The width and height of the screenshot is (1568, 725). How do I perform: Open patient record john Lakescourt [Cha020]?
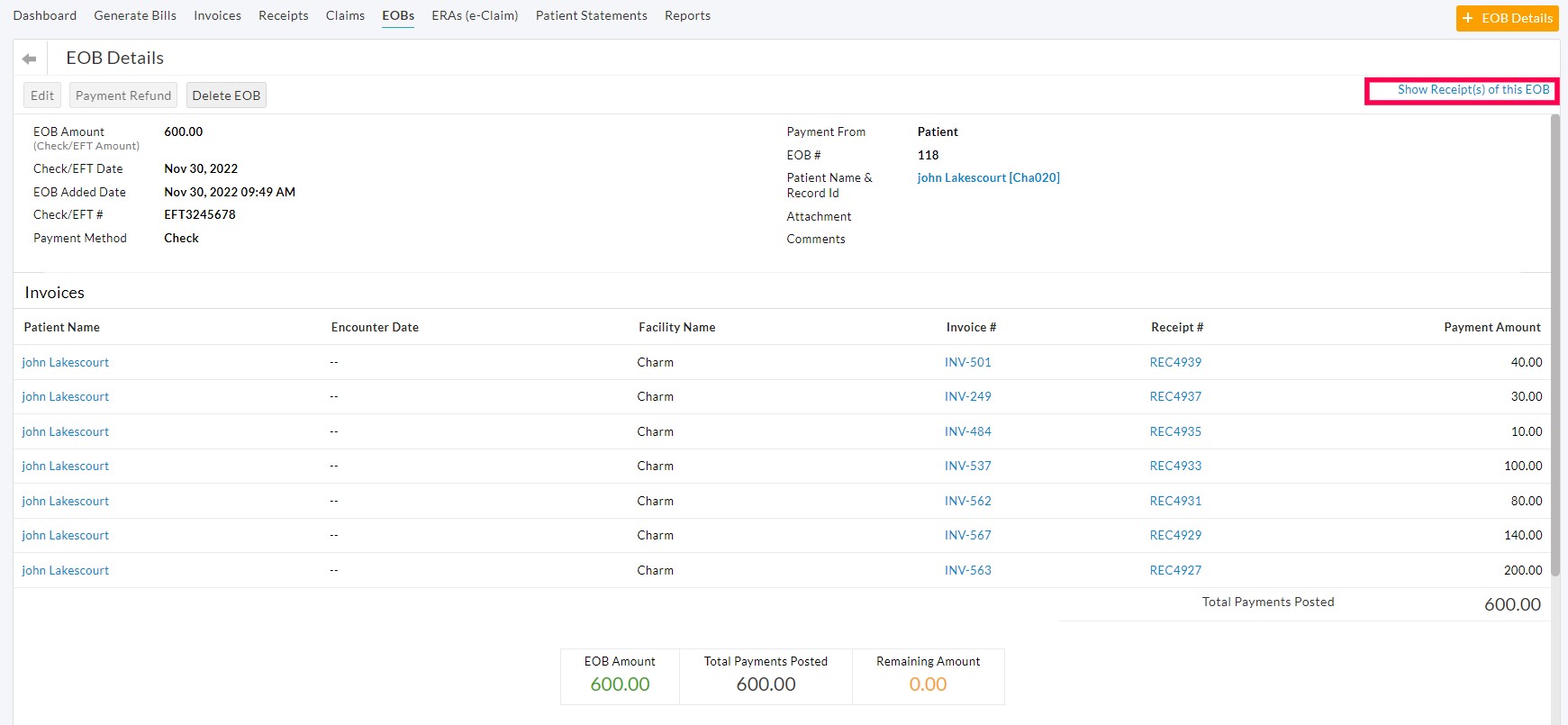coord(988,178)
